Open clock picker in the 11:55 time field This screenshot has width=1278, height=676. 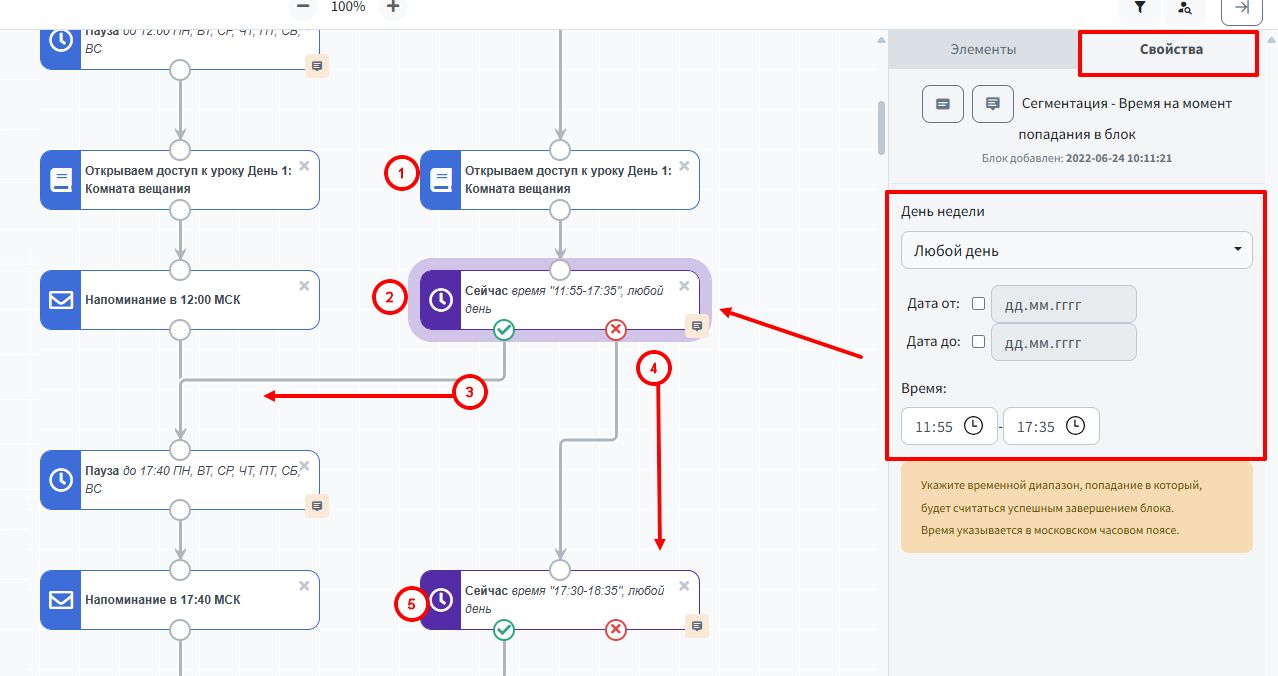pyautogui.click(x=973, y=426)
